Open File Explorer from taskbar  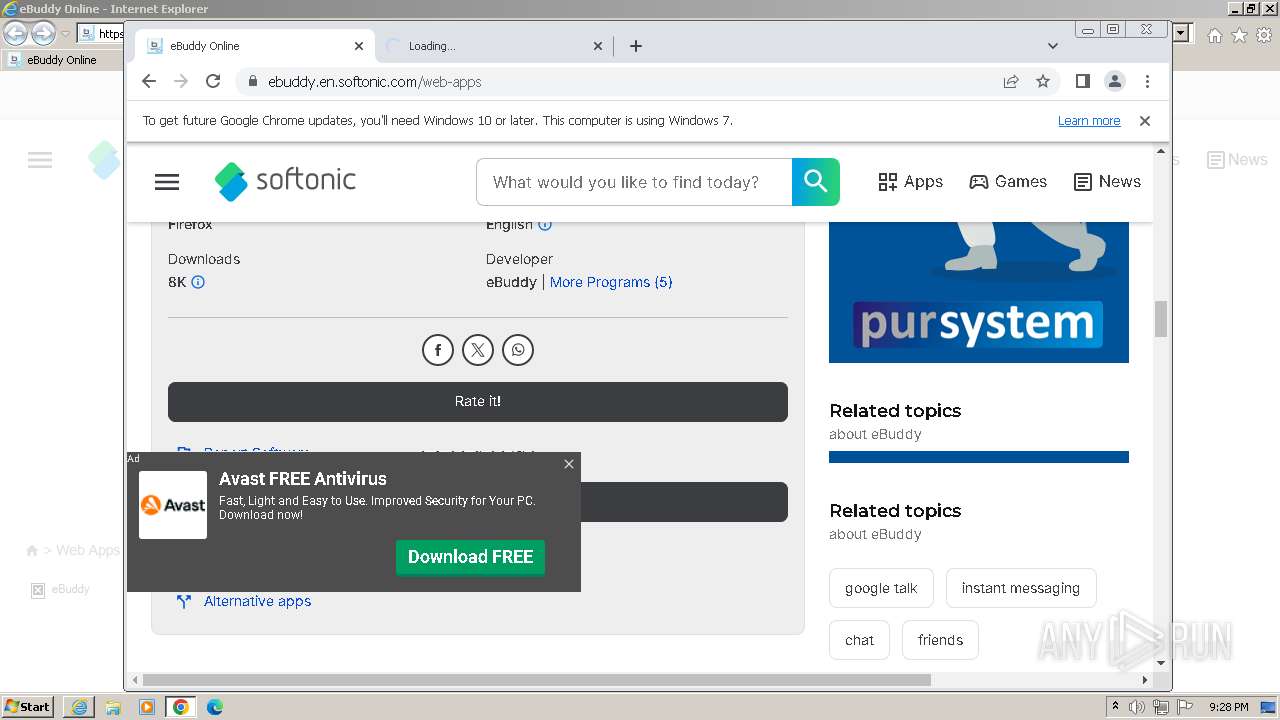(x=113, y=707)
